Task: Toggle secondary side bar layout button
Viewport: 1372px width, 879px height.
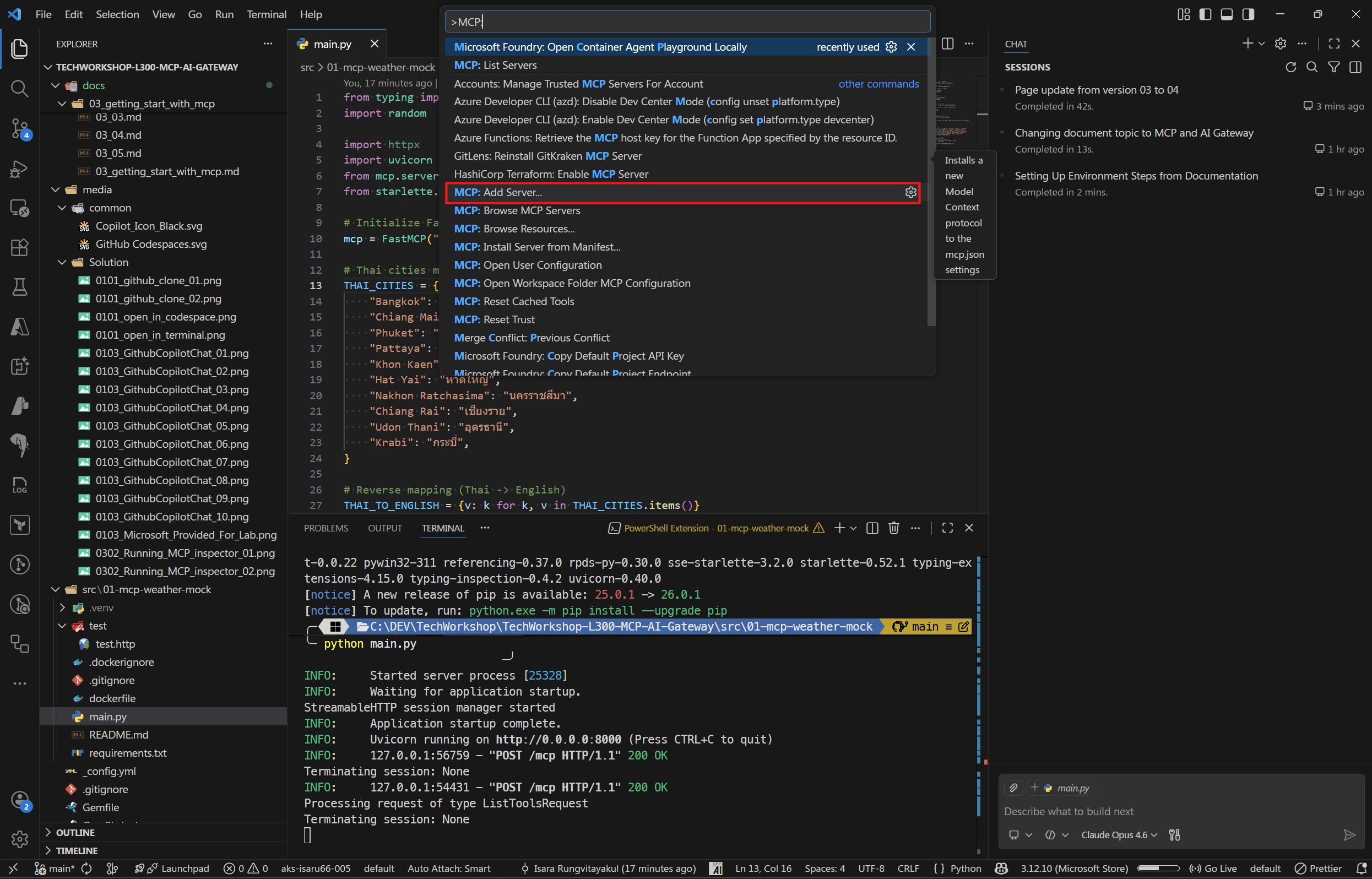Action: [1248, 14]
